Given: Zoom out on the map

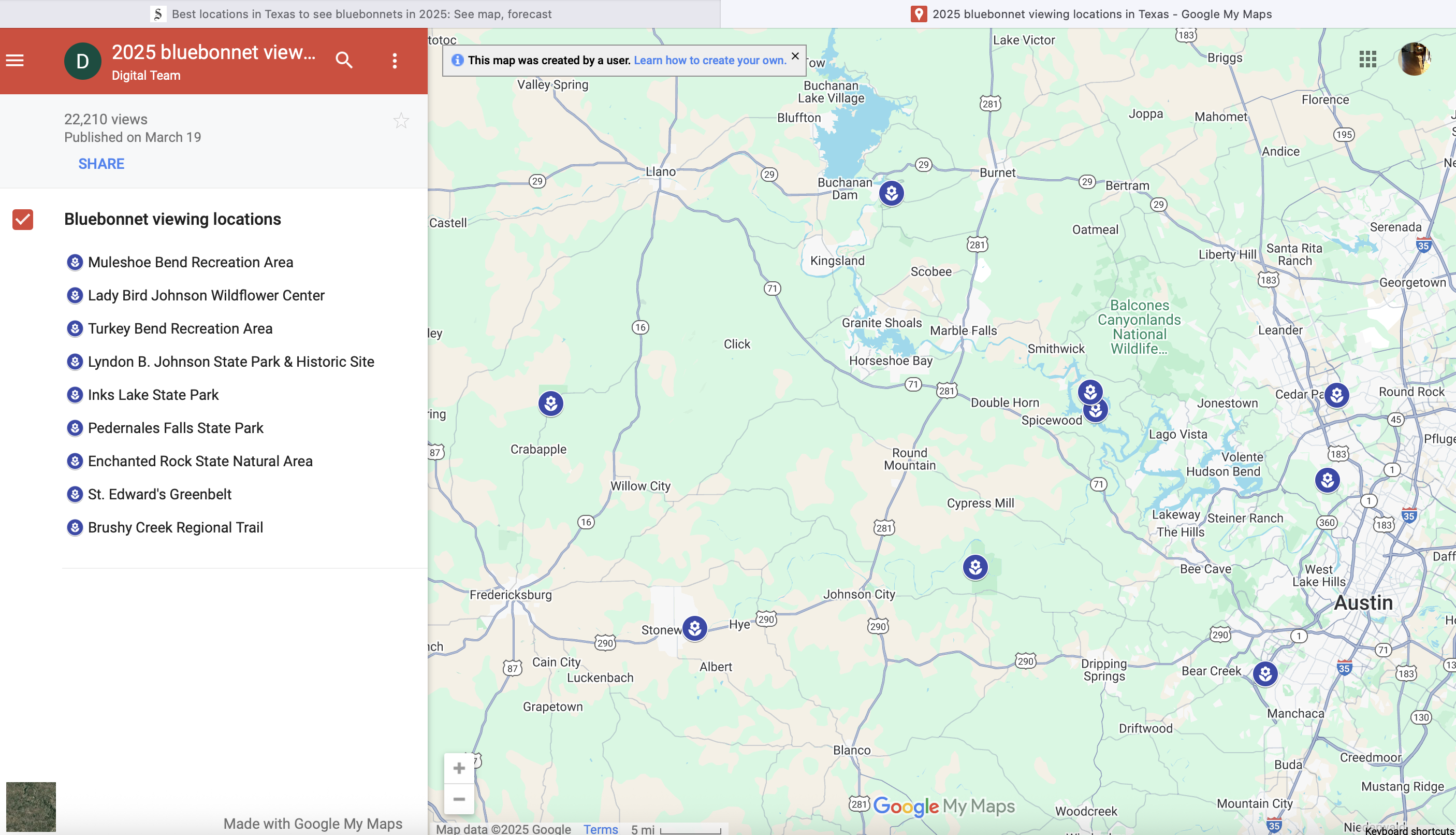Looking at the screenshot, I should coord(459,799).
